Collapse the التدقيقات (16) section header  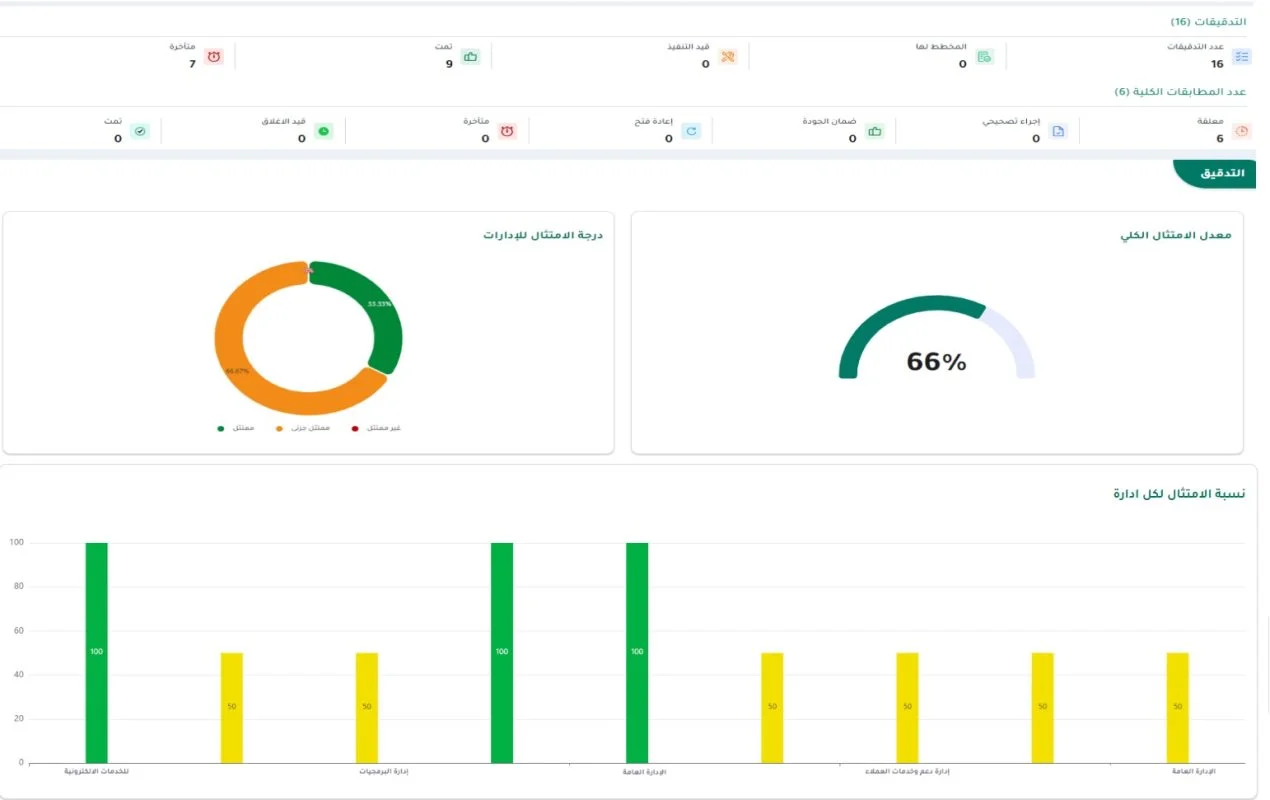click(x=1210, y=20)
